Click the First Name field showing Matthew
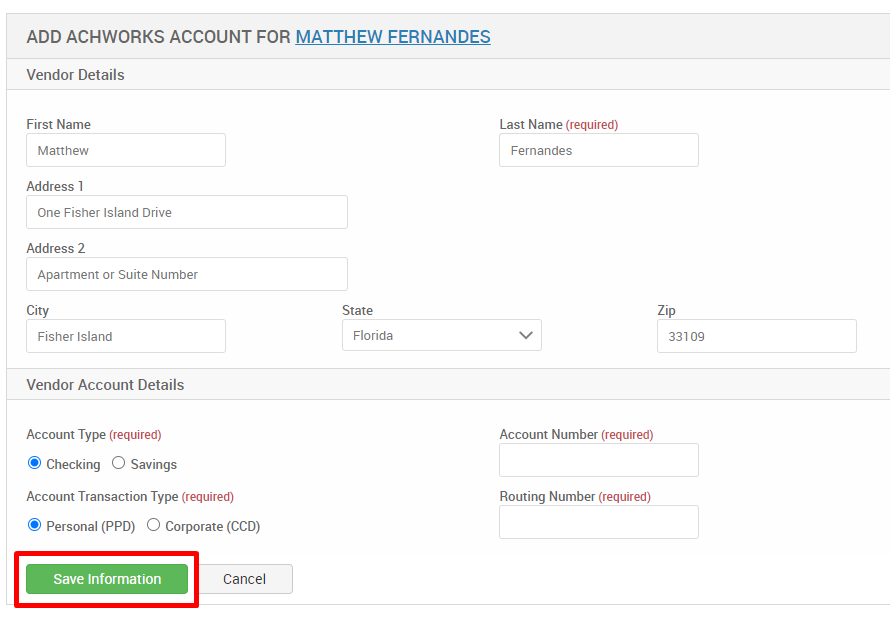 point(125,150)
